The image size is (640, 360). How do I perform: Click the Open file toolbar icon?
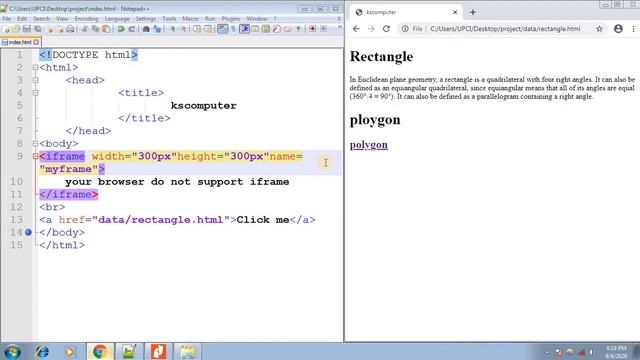point(16,29)
